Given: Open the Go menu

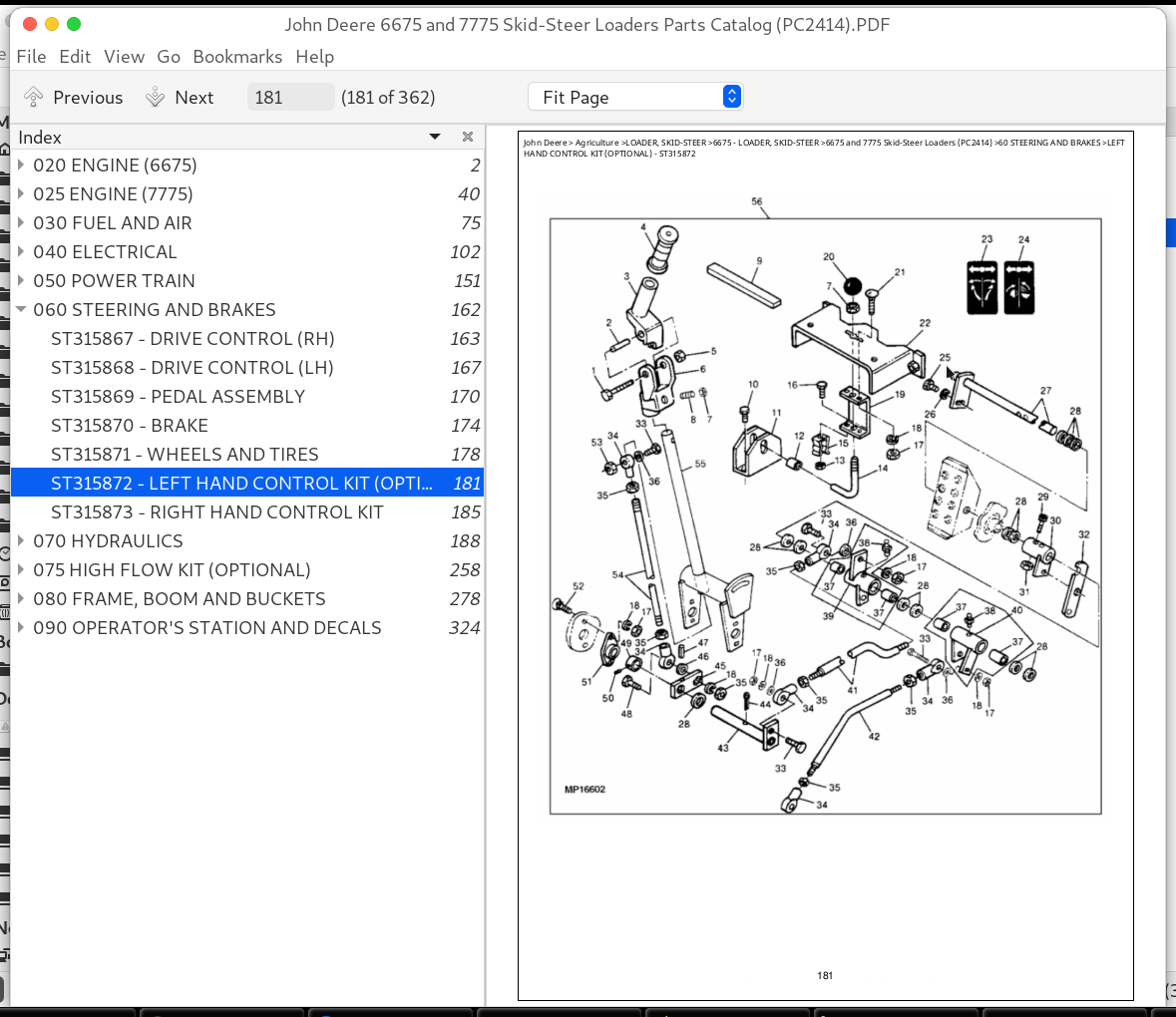Looking at the screenshot, I should 169,57.
